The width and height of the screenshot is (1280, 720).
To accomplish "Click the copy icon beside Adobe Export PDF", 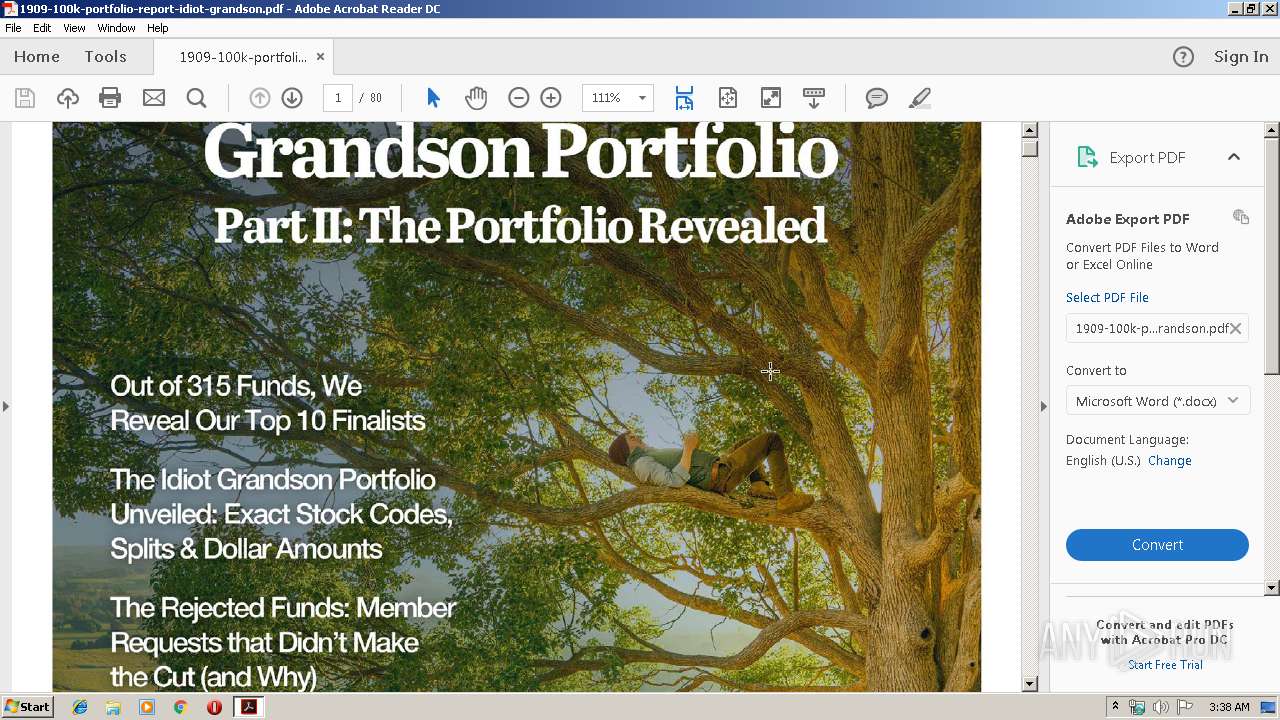I will [1241, 218].
